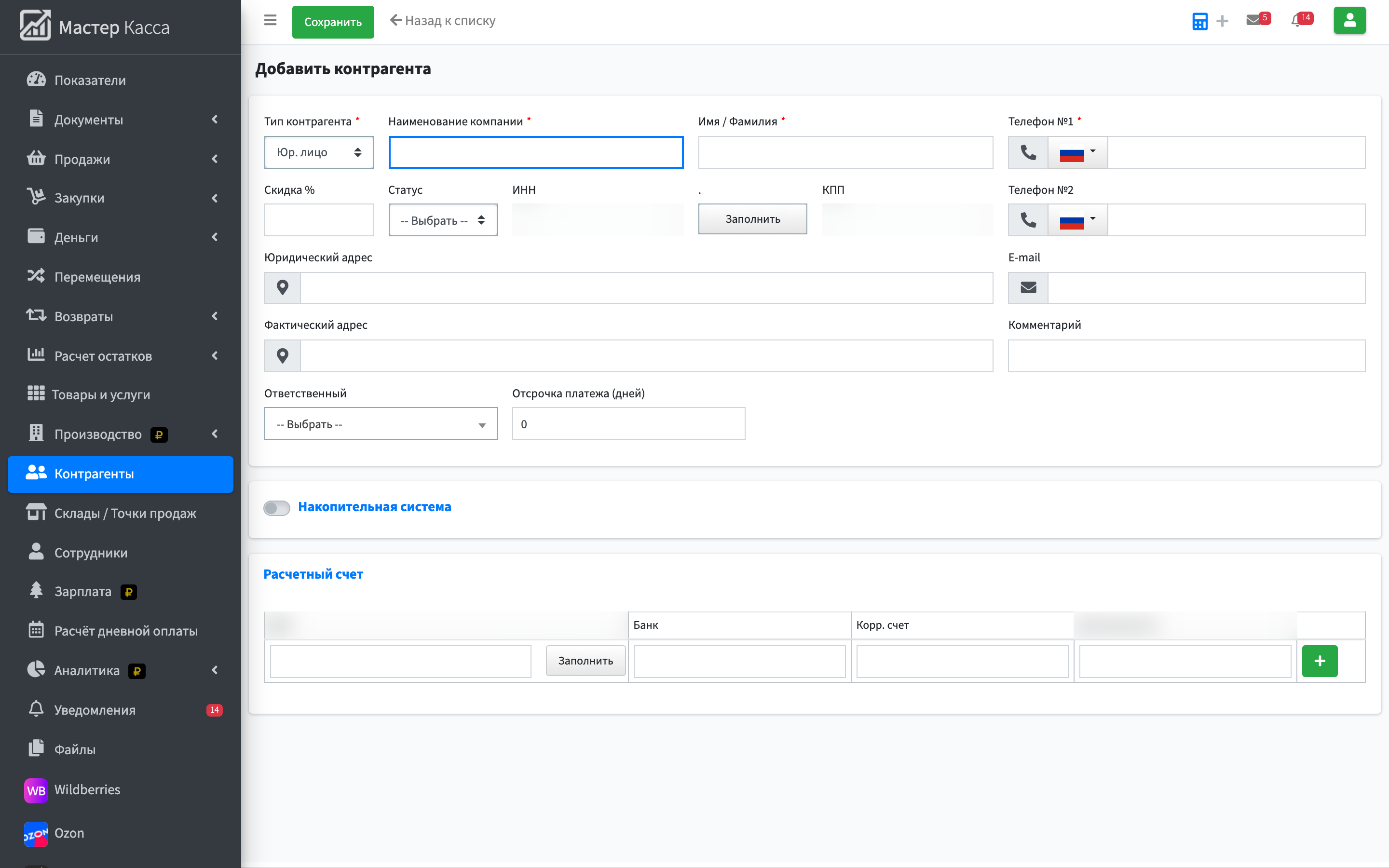Focus the Комментарий field
Viewport: 1389px width, 868px height.
[1186, 356]
